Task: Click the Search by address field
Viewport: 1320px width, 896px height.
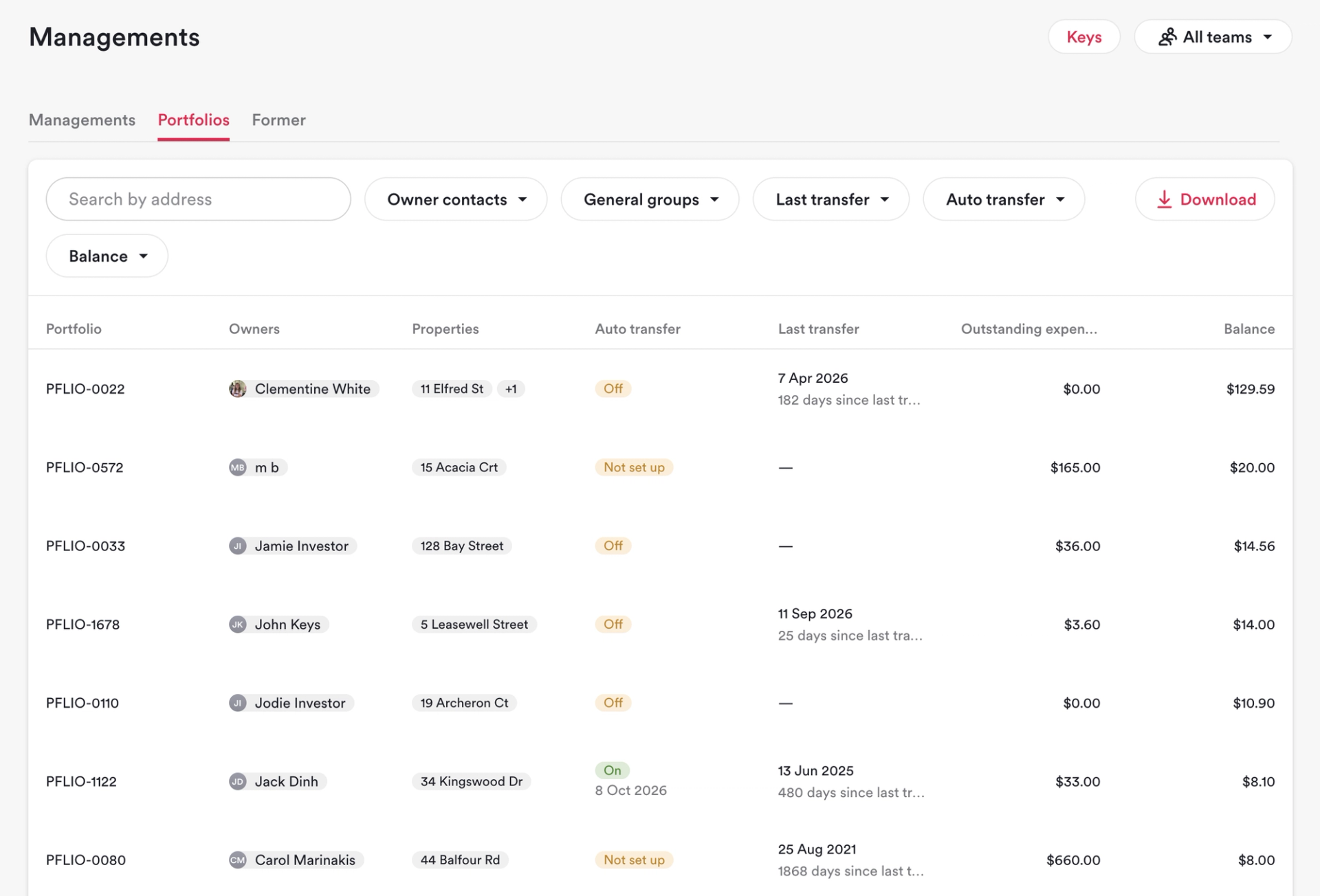Action: click(198, 199)
